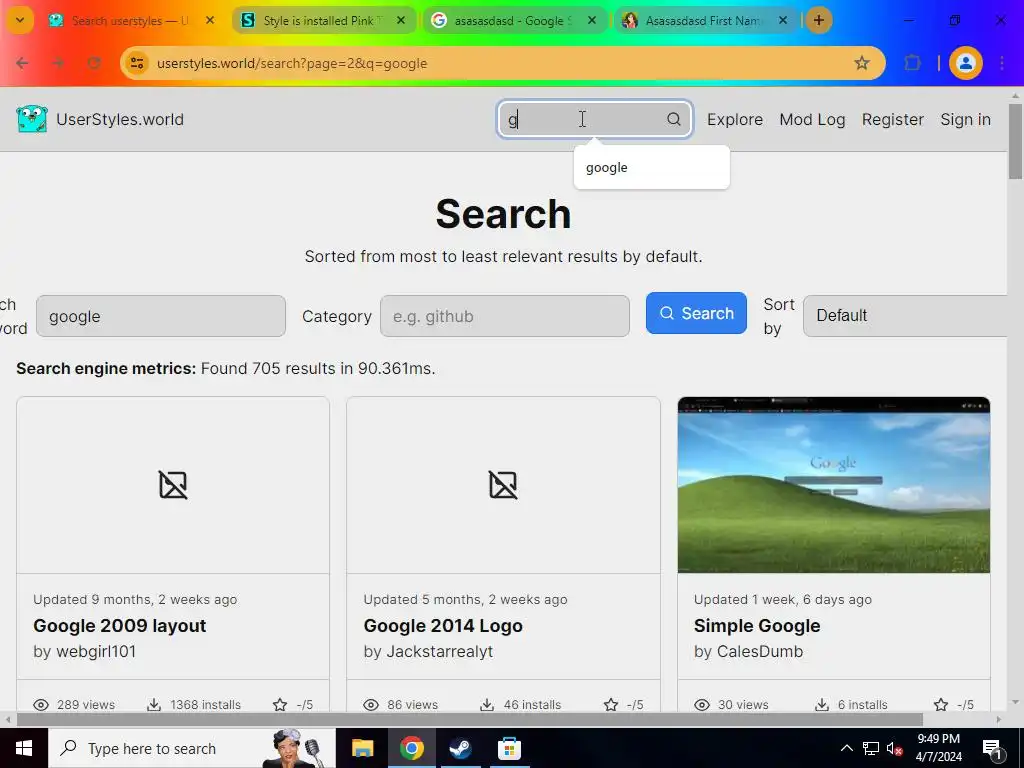Click the installs download icon showing 1368 installs

click(x=153, y=705)
